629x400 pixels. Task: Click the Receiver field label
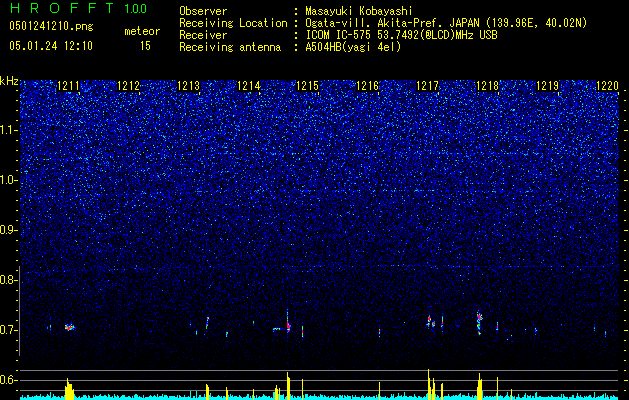pos(203,35)
